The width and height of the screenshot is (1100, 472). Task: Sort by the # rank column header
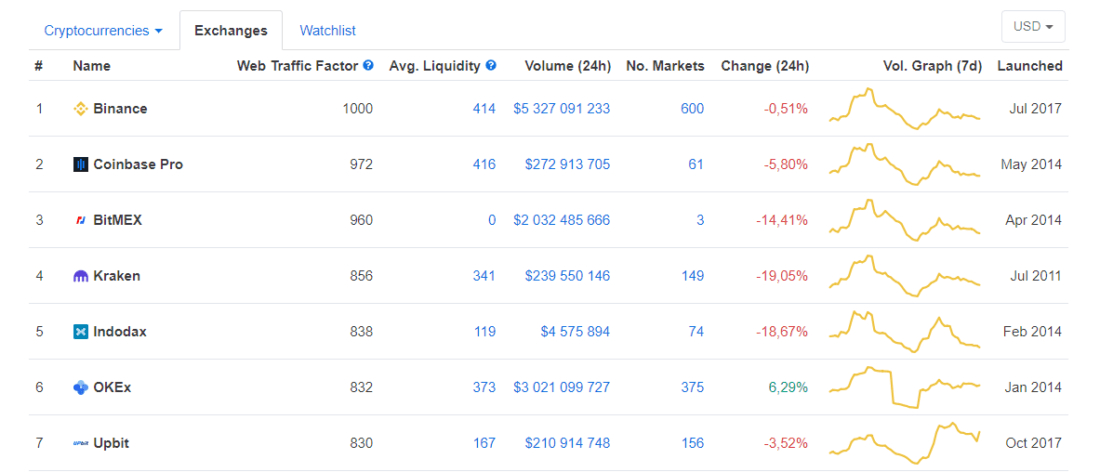coord(39,66)
